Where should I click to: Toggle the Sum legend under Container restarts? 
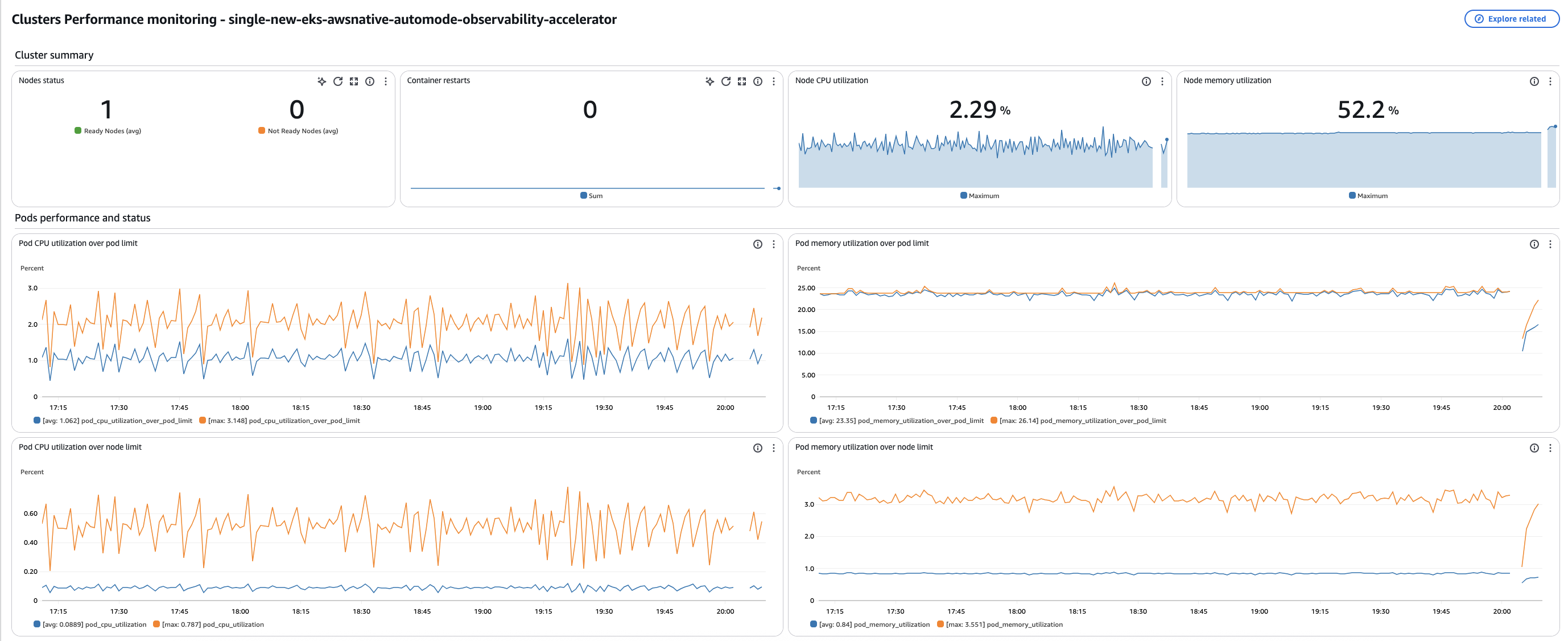pos(591,196)
